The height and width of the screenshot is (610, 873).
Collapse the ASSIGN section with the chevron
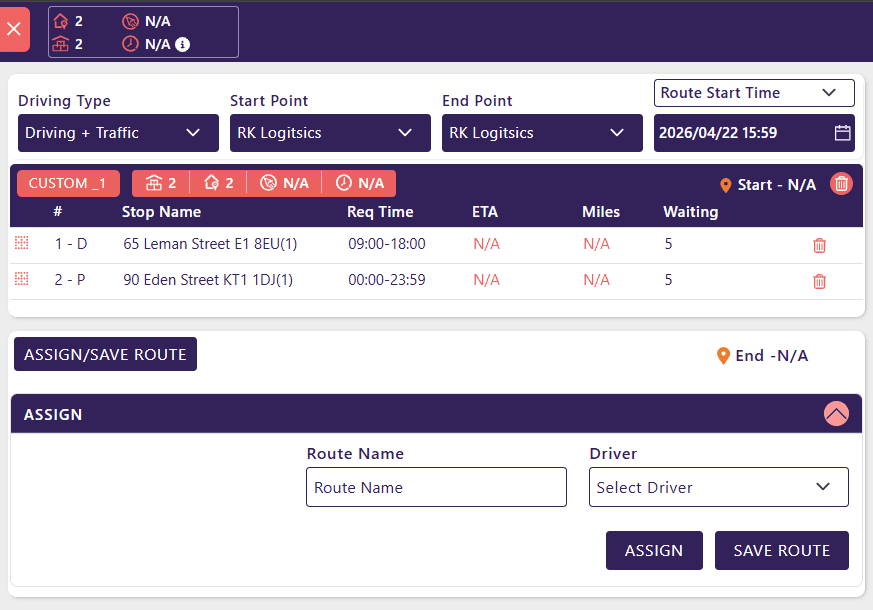click(x=836, y=414)
